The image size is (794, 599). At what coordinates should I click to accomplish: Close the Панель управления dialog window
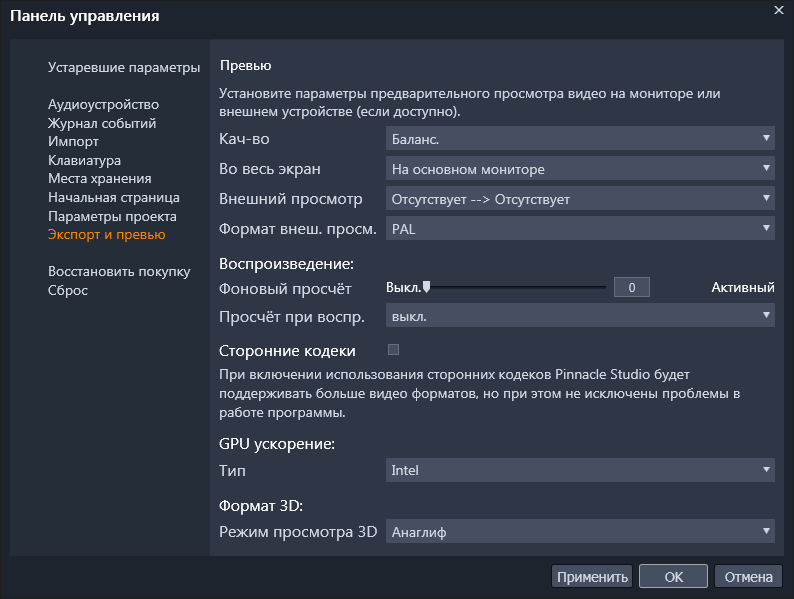tap(778, 10)
